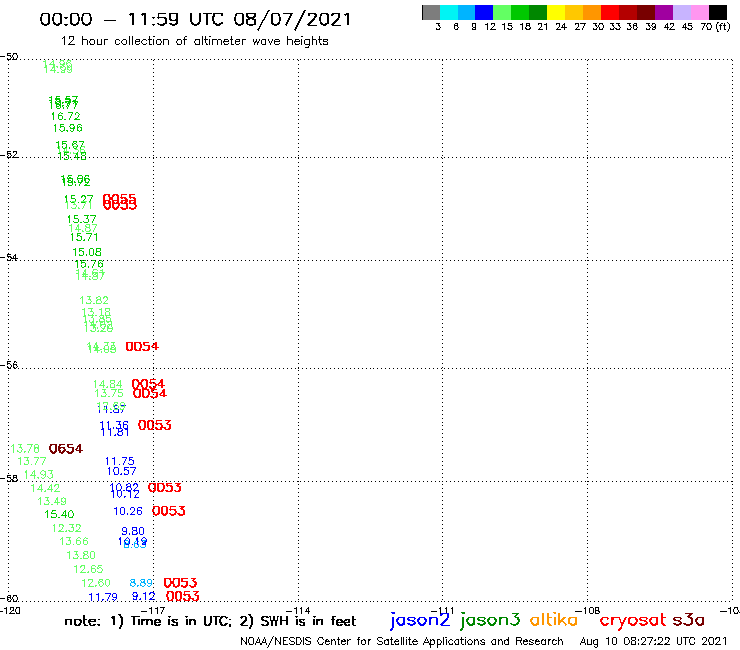The height and width of the screenshot is (650, 740).
Task: Click the NOAA/NESDIS Center attribution text
Action: 402,642
